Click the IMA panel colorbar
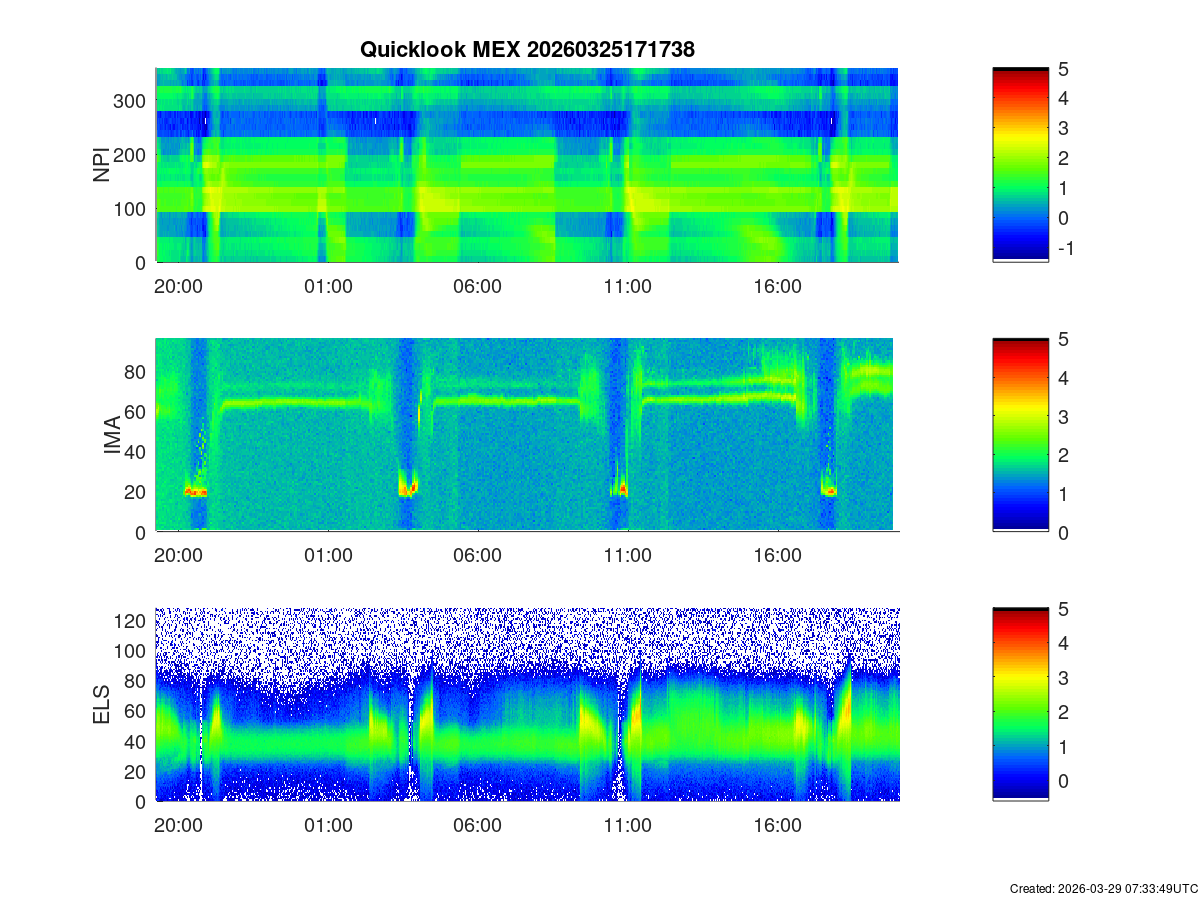This screenshot has width=1200, height=900. click(x=1020, y=435)
